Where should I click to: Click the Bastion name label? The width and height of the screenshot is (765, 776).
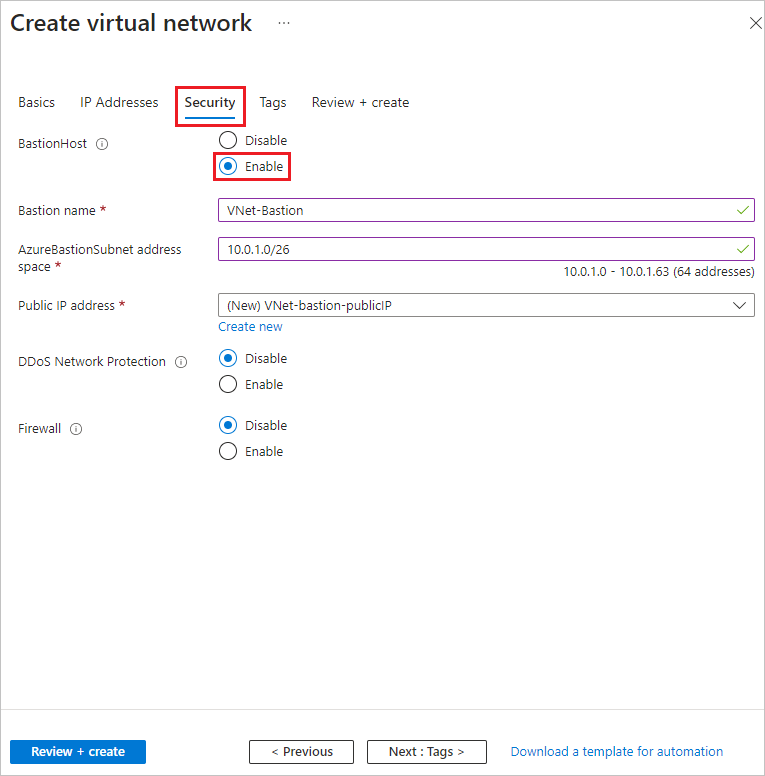pyautogui.click(x=56, y=211)
